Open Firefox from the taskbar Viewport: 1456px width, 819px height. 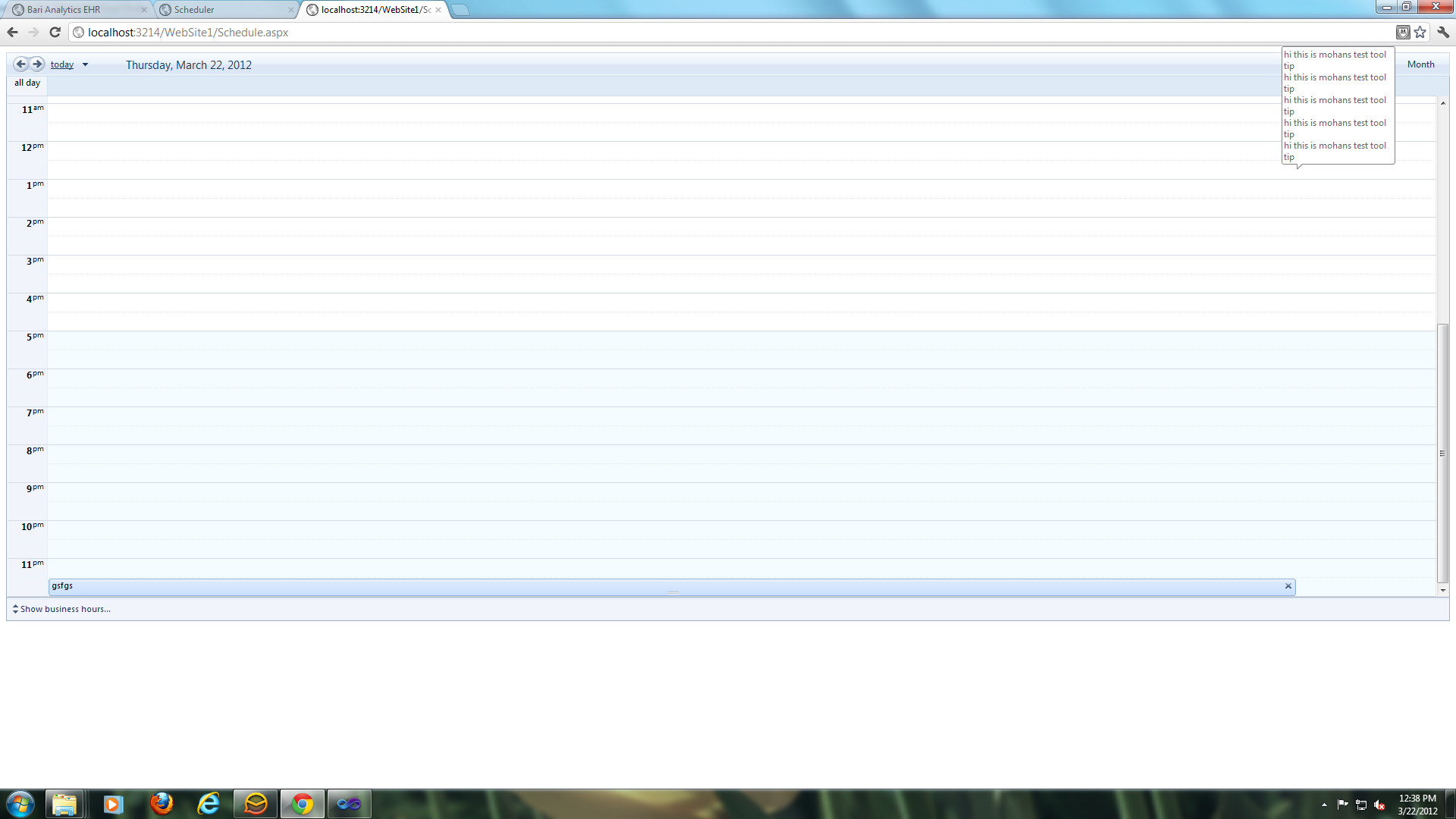(161, 804)
